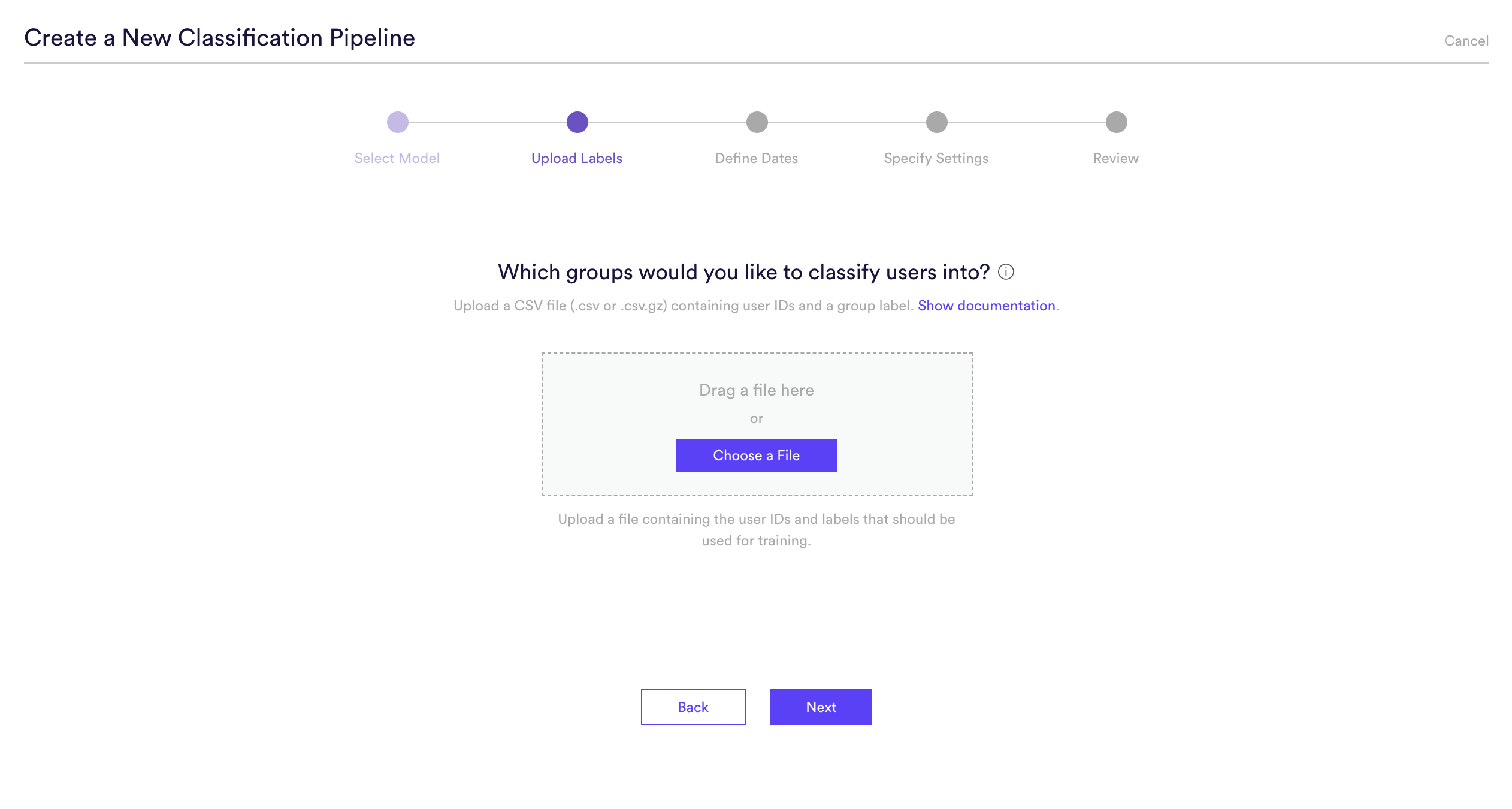Cancel the pipeline creation

coord(1466,41)
